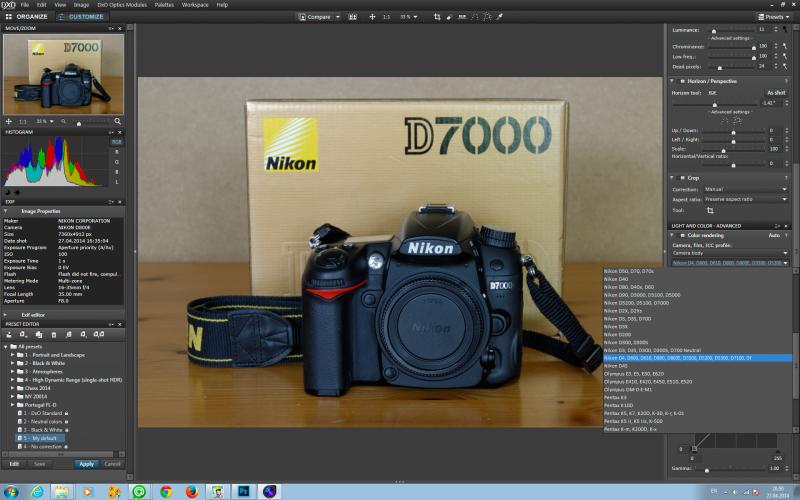
Task: Open the Palettes menu
Action: [164, 5]
